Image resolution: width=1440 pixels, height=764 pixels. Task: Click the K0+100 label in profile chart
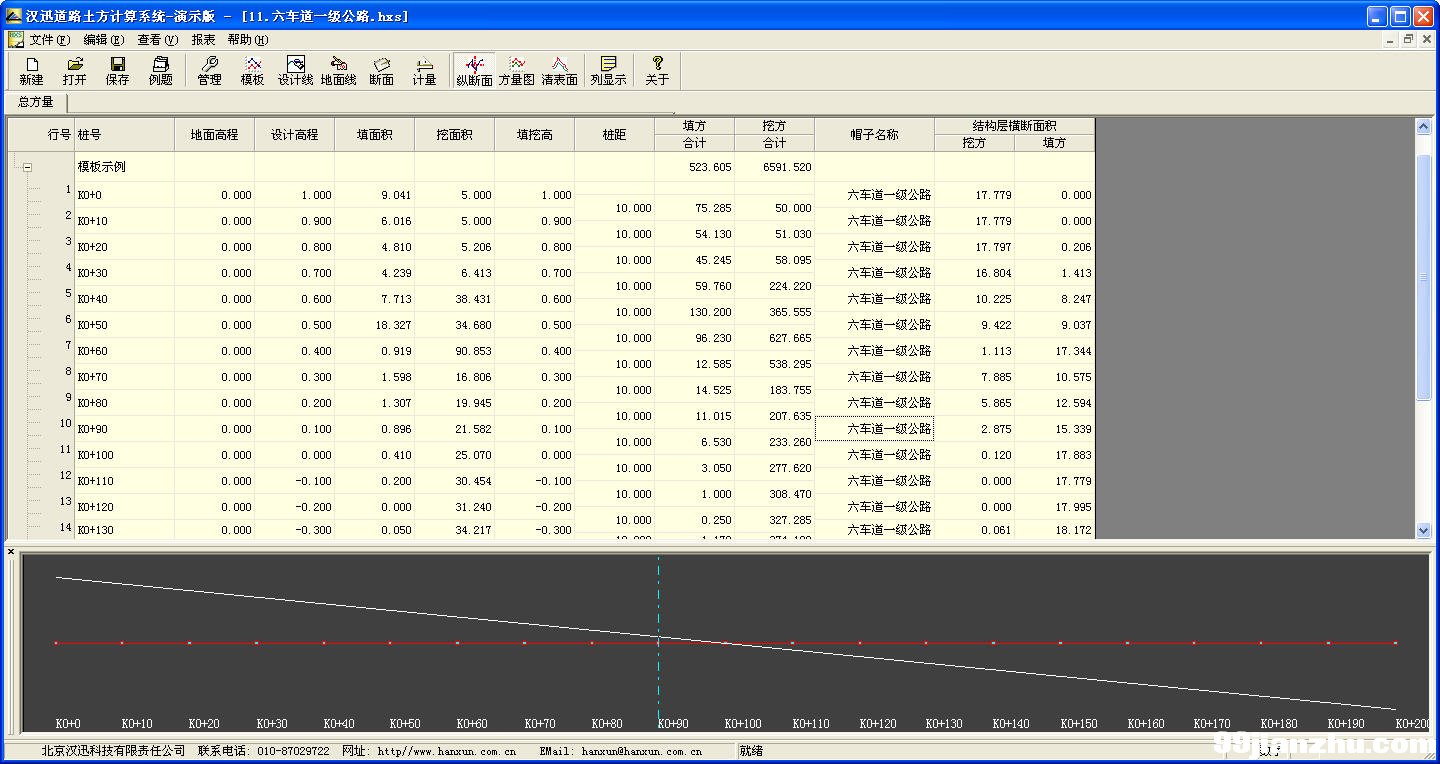point(743,723)
